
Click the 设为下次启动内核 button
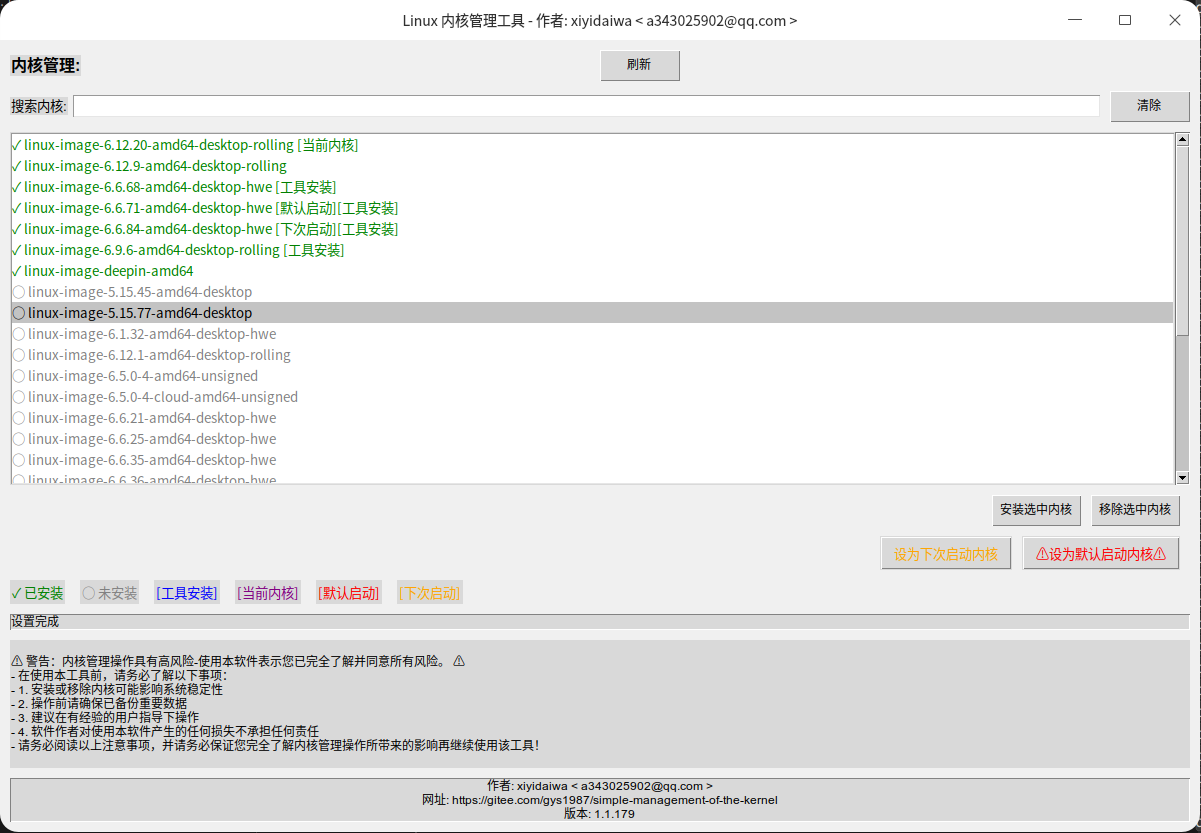point(946,554)
